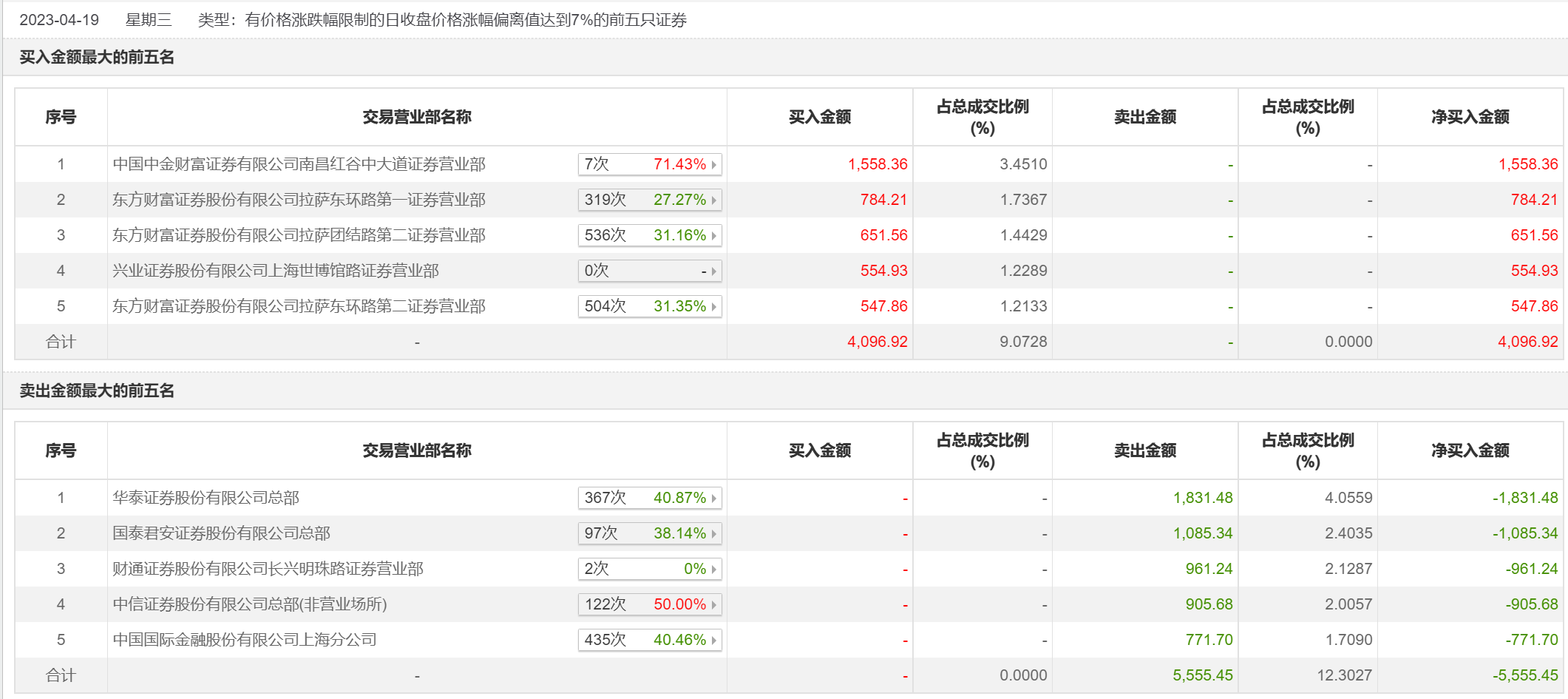This screenshot has width=1568, height=699.
Task: Open 中国中金财富证券南昌红谷中大道营业部 link
Action: point(299,164)
